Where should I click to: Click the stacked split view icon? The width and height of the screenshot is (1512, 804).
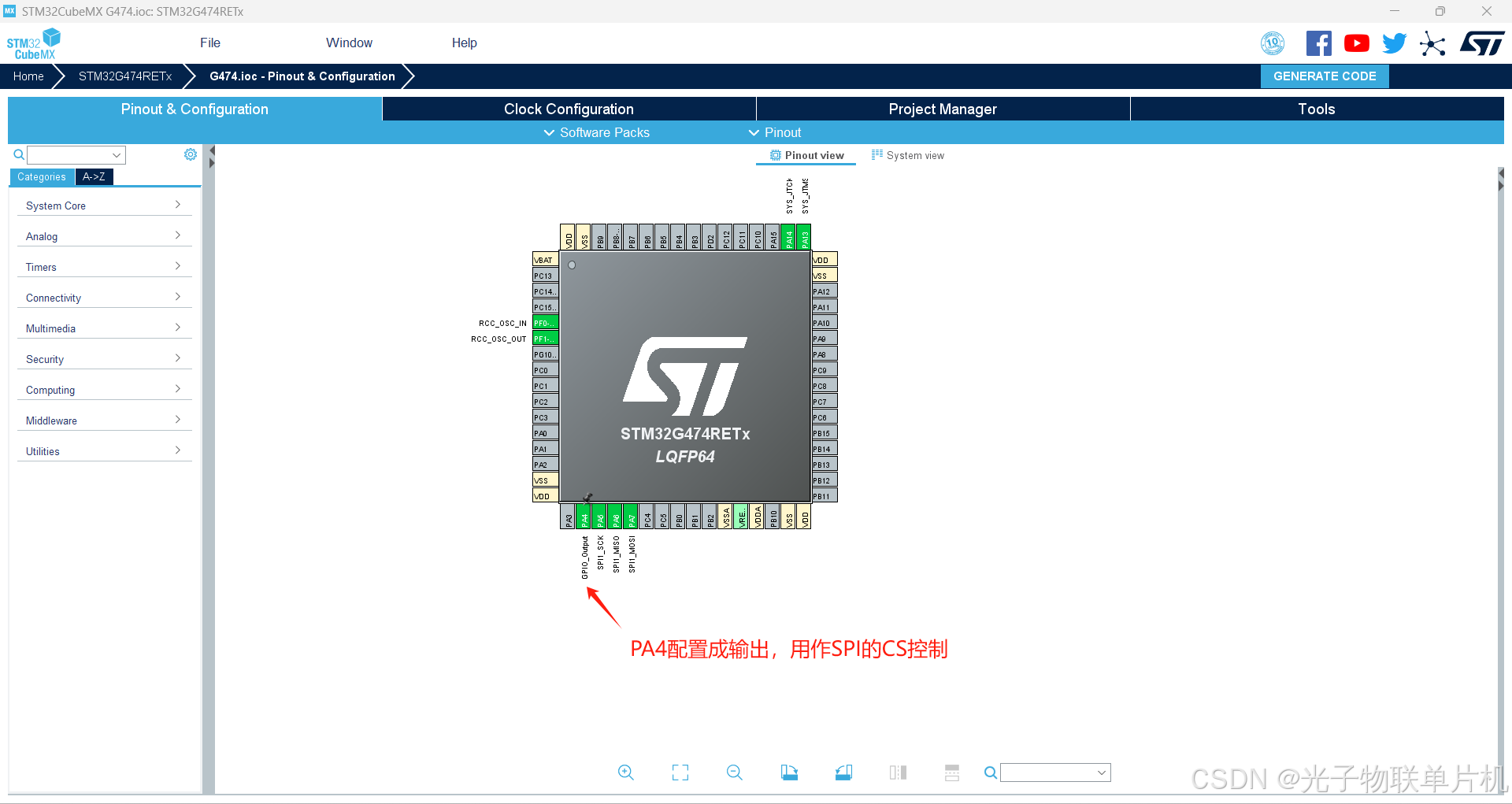tap(952, 773)
